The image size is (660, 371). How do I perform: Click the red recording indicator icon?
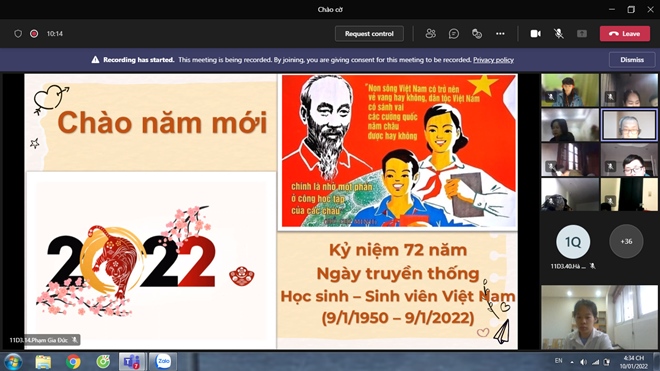34,34
